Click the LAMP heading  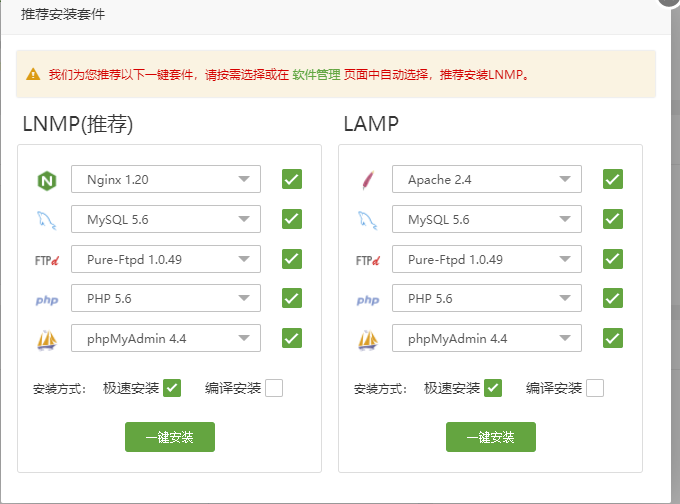tap(371, 124)
